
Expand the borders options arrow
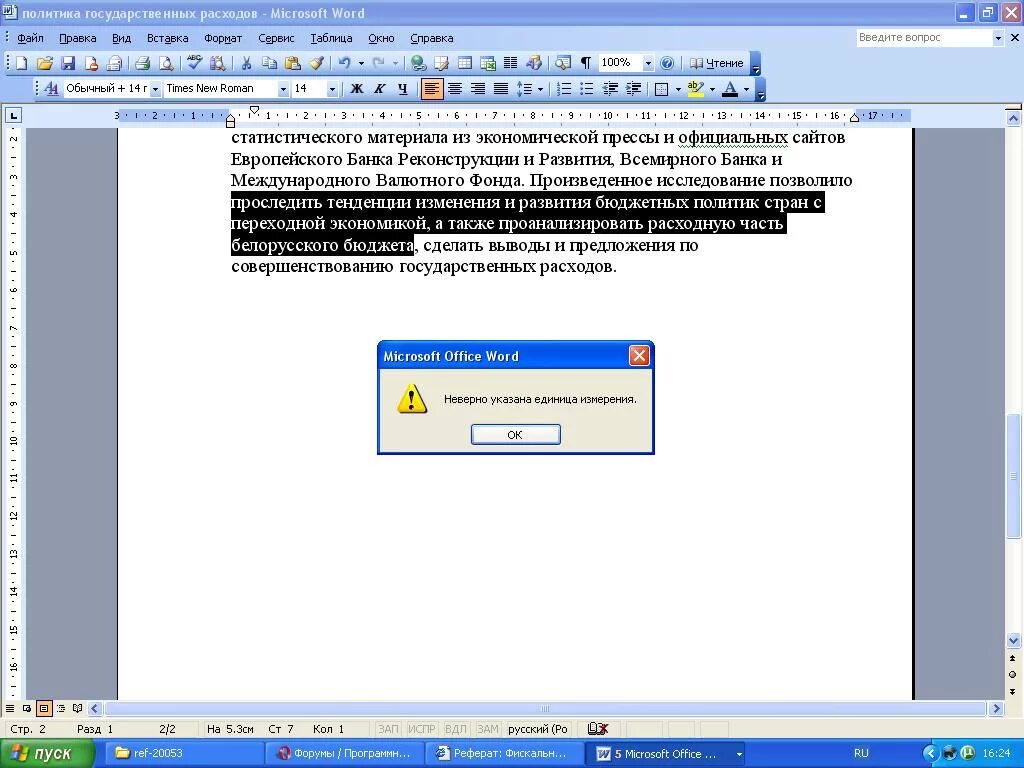(678, 89)
